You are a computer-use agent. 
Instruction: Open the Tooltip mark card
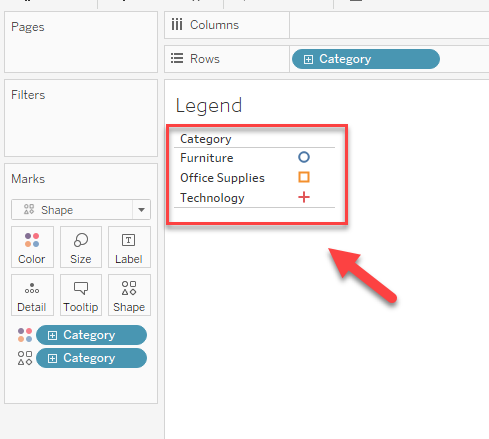[81, 295]
